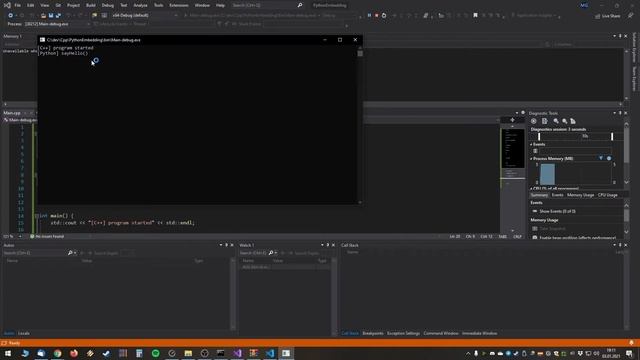
Task: Toggle the bookmark toolbar icon
Action: coord(475,15)
